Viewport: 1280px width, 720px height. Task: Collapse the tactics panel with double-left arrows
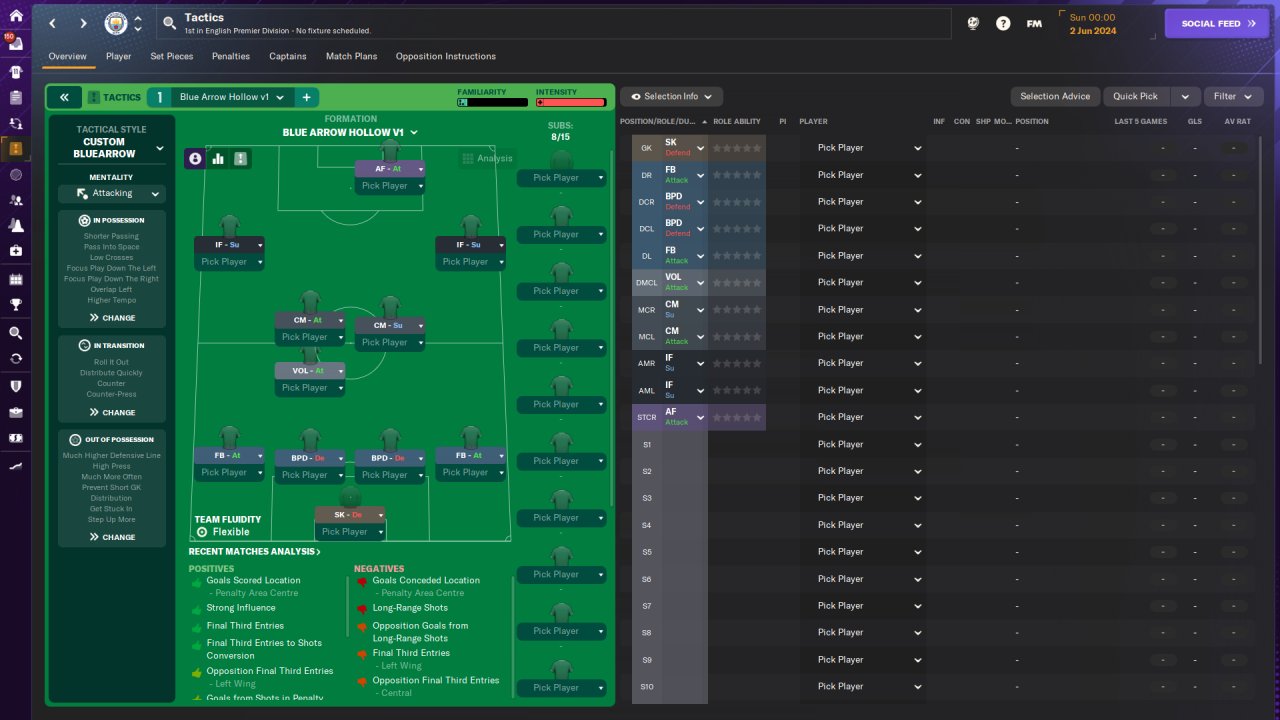tap(64, 97)
